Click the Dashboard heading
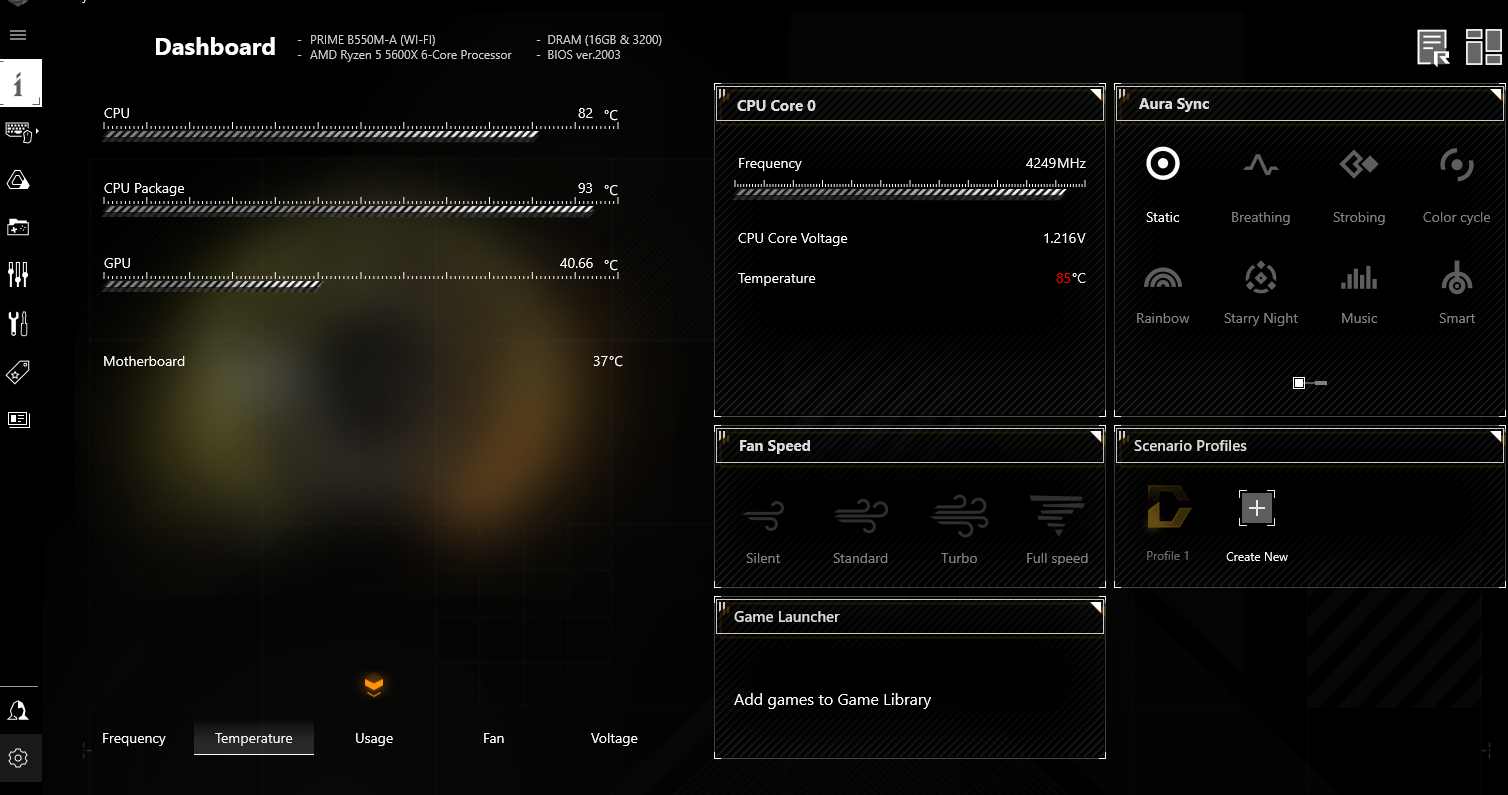The image size is (1508, 795). (215, 47)
